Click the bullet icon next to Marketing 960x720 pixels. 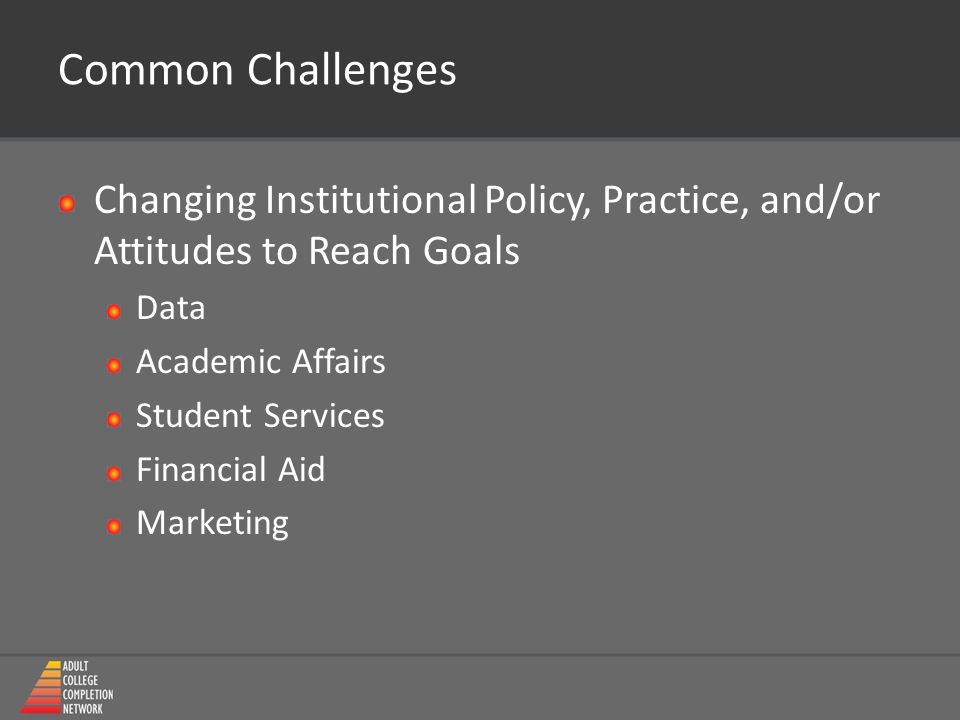114,527
